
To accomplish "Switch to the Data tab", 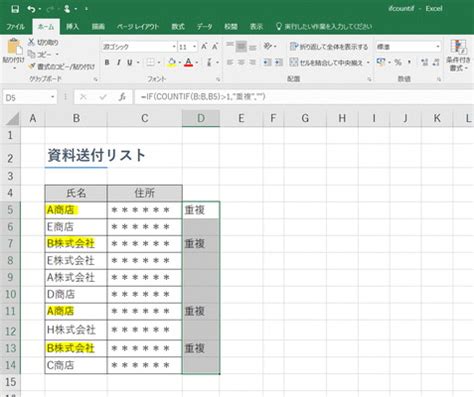I will (x=204, y=27).
